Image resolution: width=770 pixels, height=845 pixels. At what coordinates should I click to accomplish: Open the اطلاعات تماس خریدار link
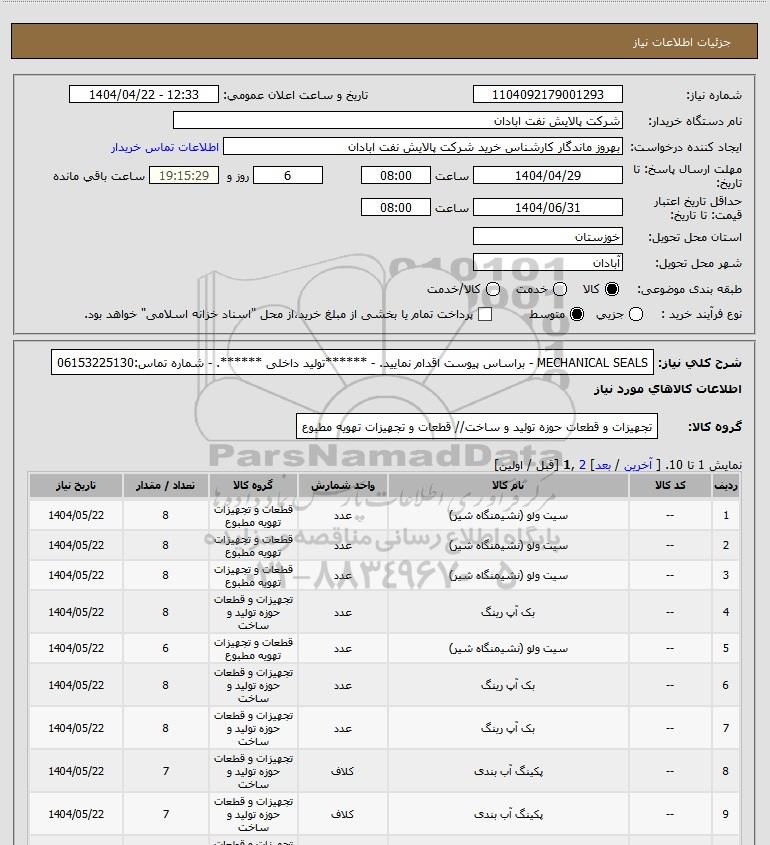[165, 147]
